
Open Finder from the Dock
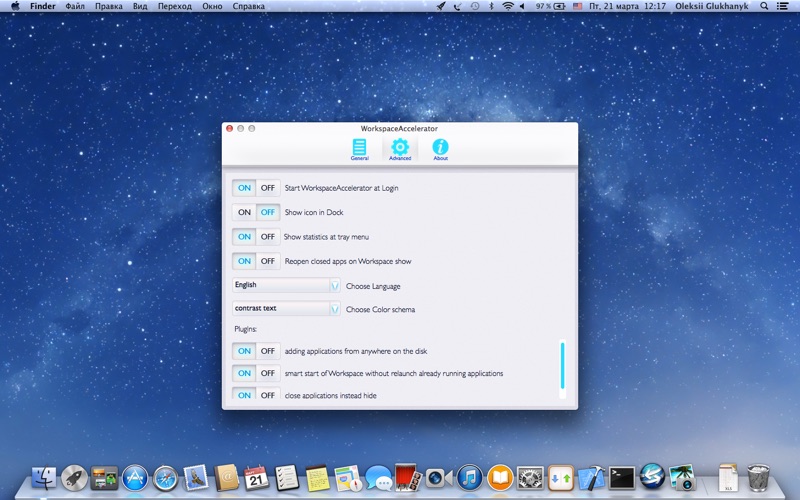click(x=44, y=478)
